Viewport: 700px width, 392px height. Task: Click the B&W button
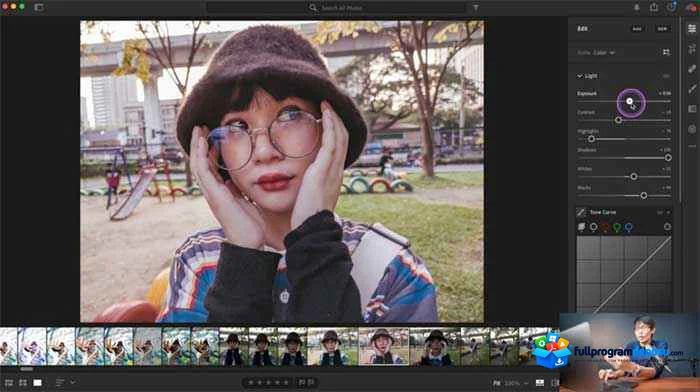(x=662, y=29)
